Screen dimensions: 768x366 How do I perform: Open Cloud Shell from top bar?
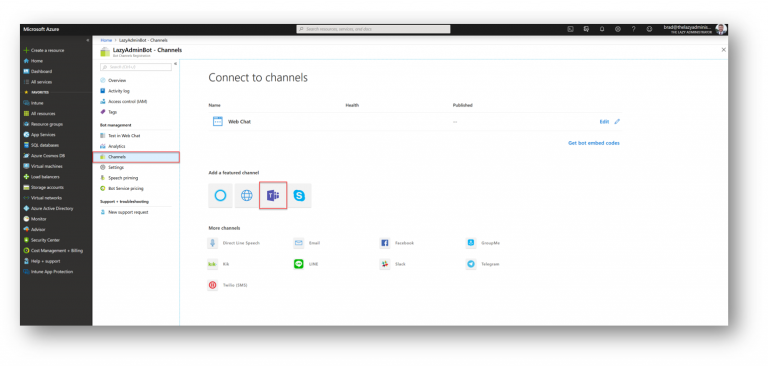point(571,29)
